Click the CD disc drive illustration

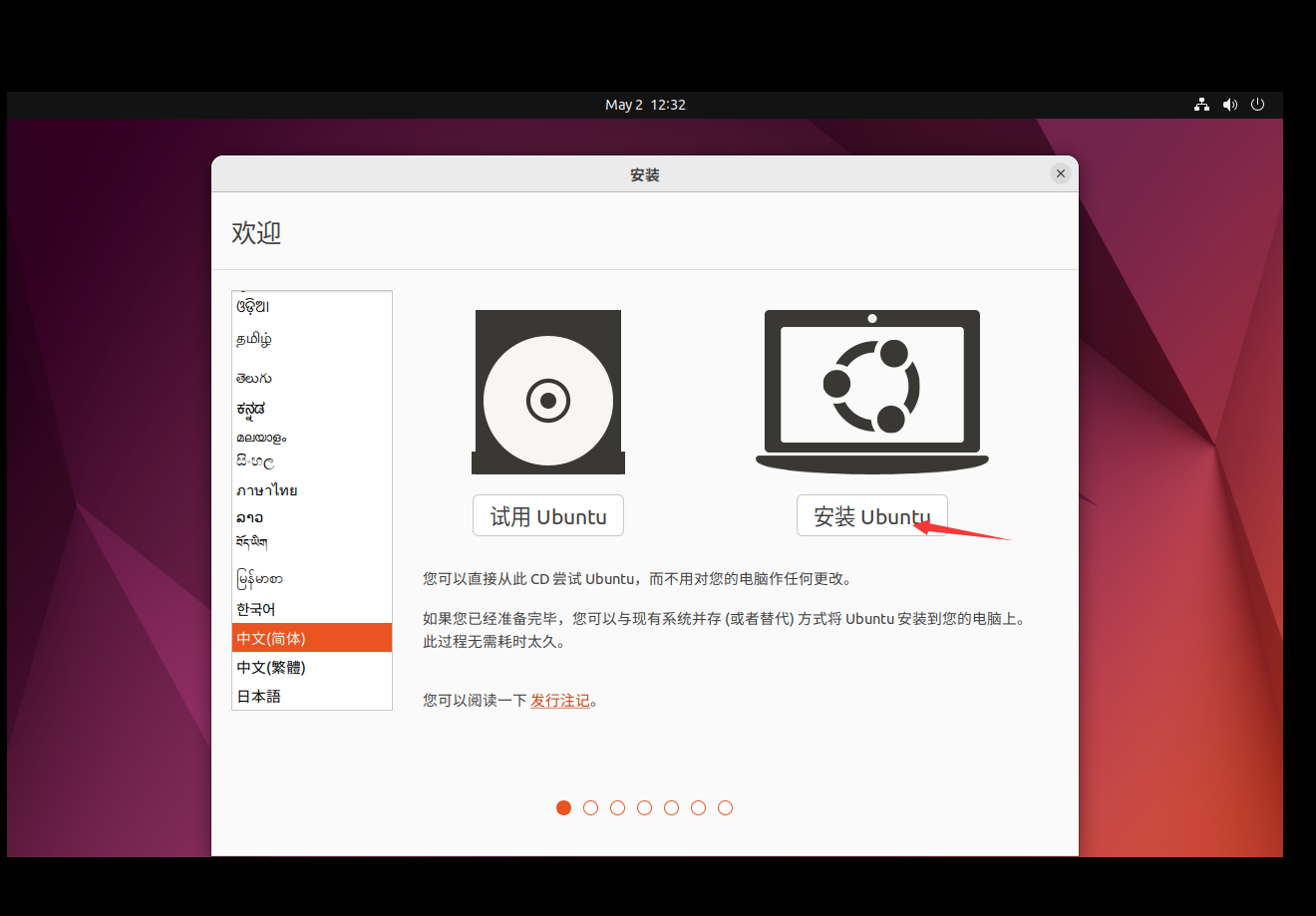click(548, 392)
